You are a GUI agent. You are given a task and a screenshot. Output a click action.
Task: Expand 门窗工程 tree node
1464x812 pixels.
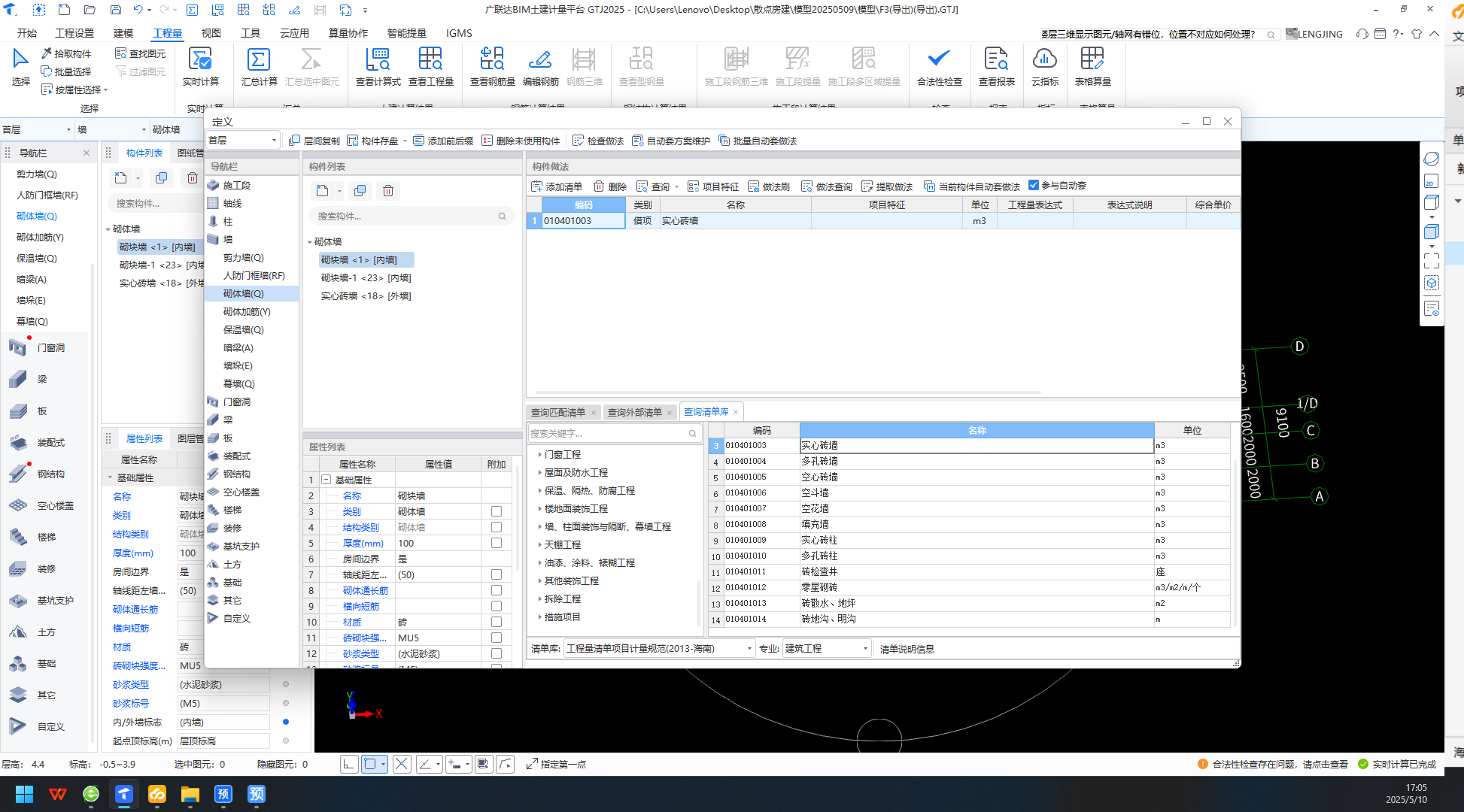coord(539,454)
